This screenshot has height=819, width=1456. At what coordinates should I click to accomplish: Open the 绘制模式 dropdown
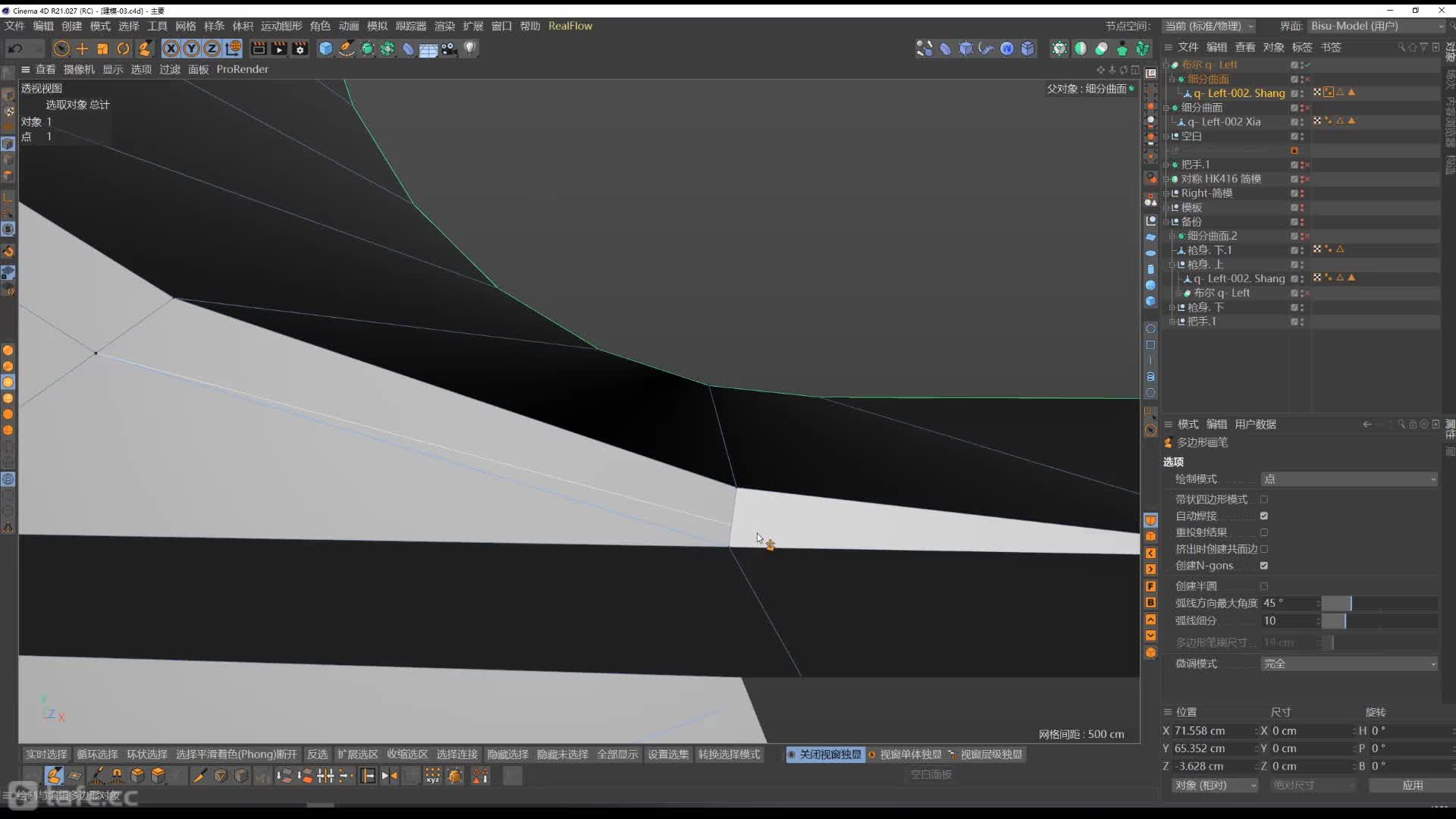pos(1349,479)
